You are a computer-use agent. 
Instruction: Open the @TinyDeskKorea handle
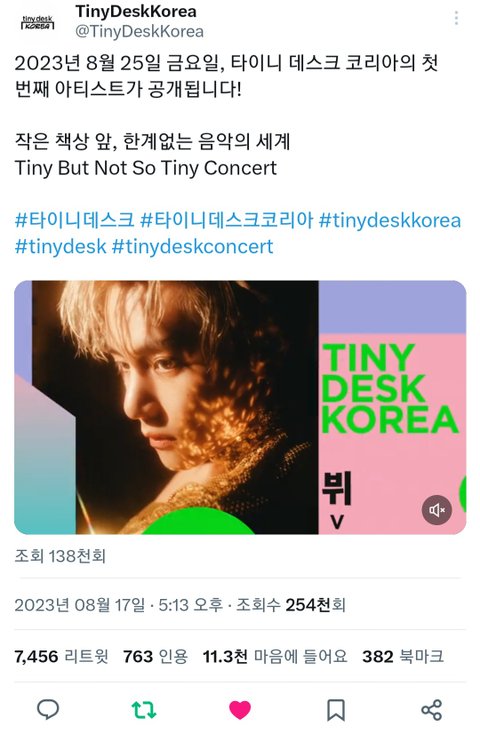140,31
